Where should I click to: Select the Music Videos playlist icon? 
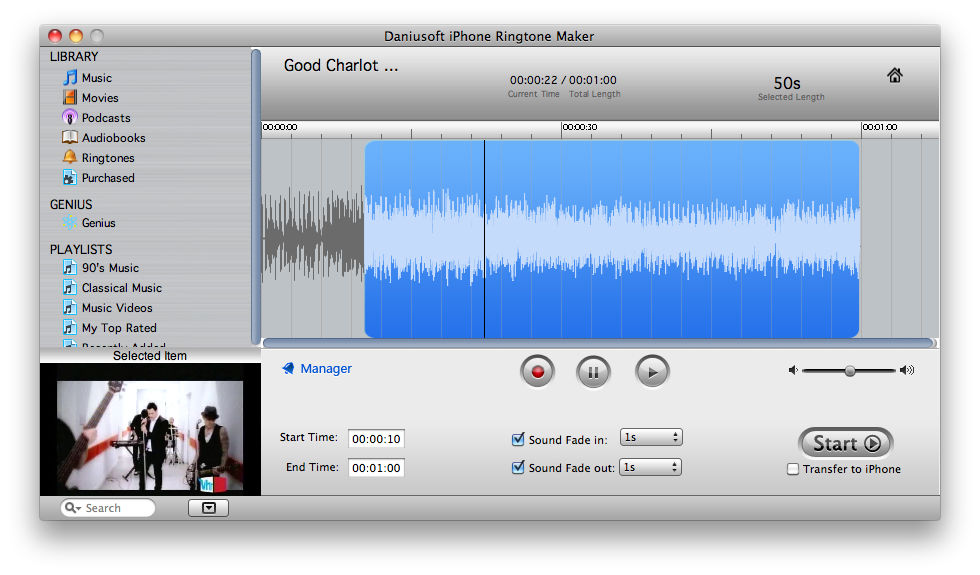(x=70, y=308)
